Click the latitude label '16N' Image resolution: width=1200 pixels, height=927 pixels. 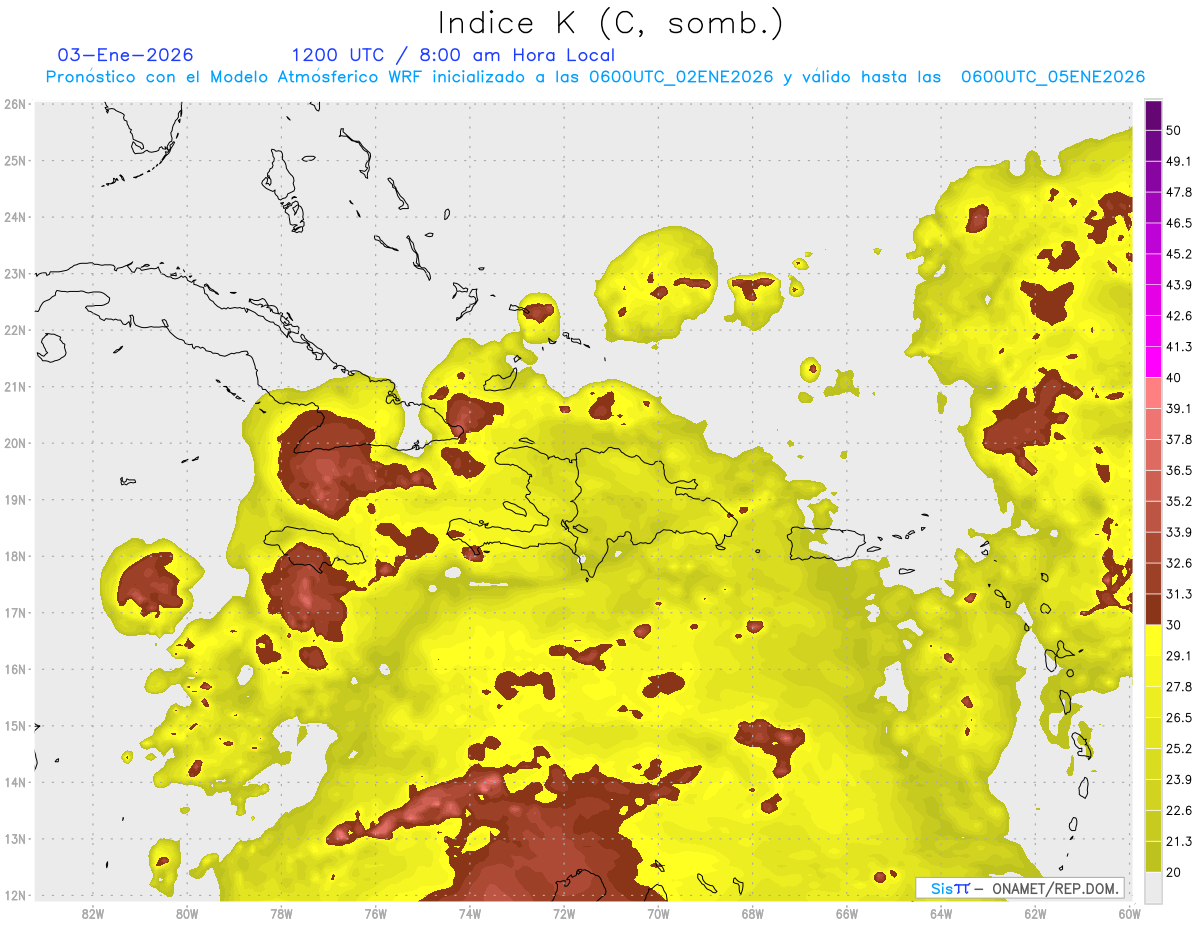coord(15,669)
